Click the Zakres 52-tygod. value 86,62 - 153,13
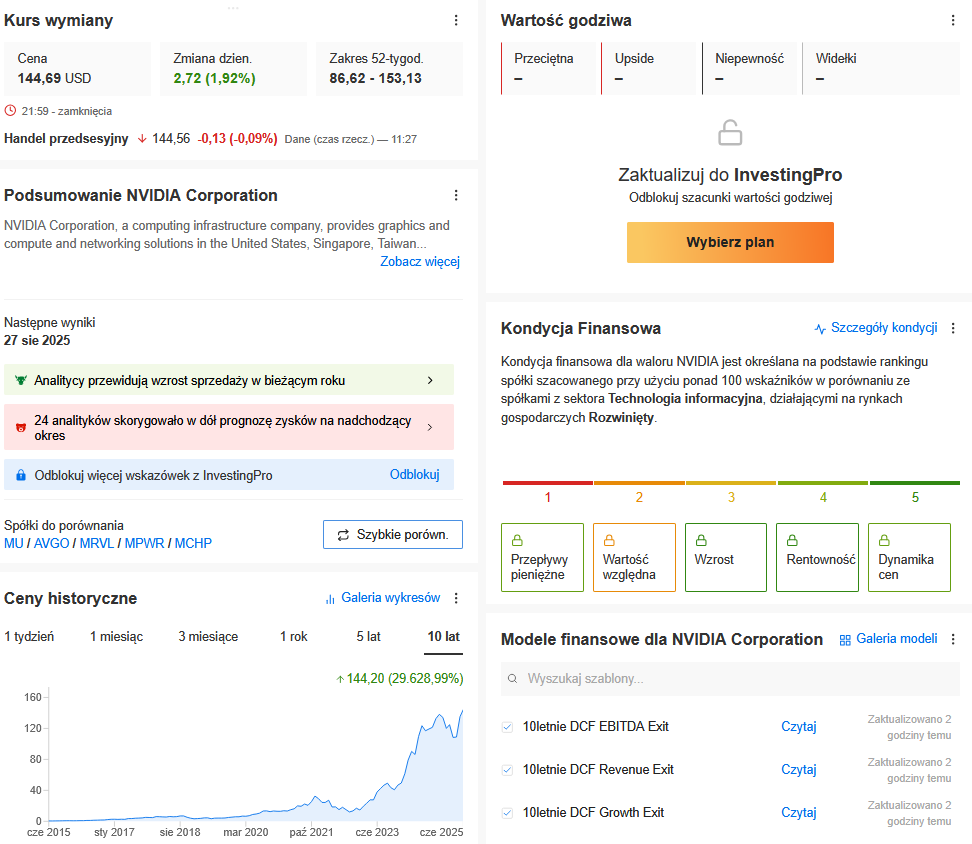Viewport: 972px width, 844px height. click(x=375, y=78)
